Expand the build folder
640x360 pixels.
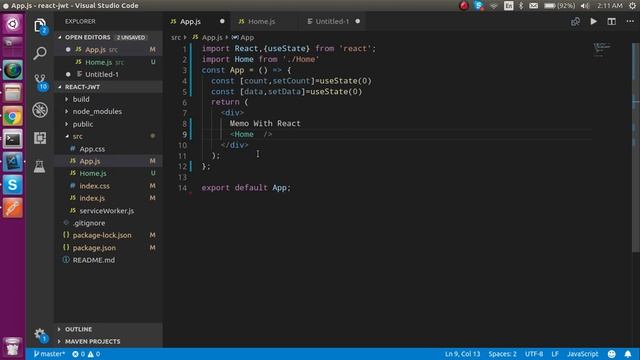pyautogui.click(x=108, y=99)
